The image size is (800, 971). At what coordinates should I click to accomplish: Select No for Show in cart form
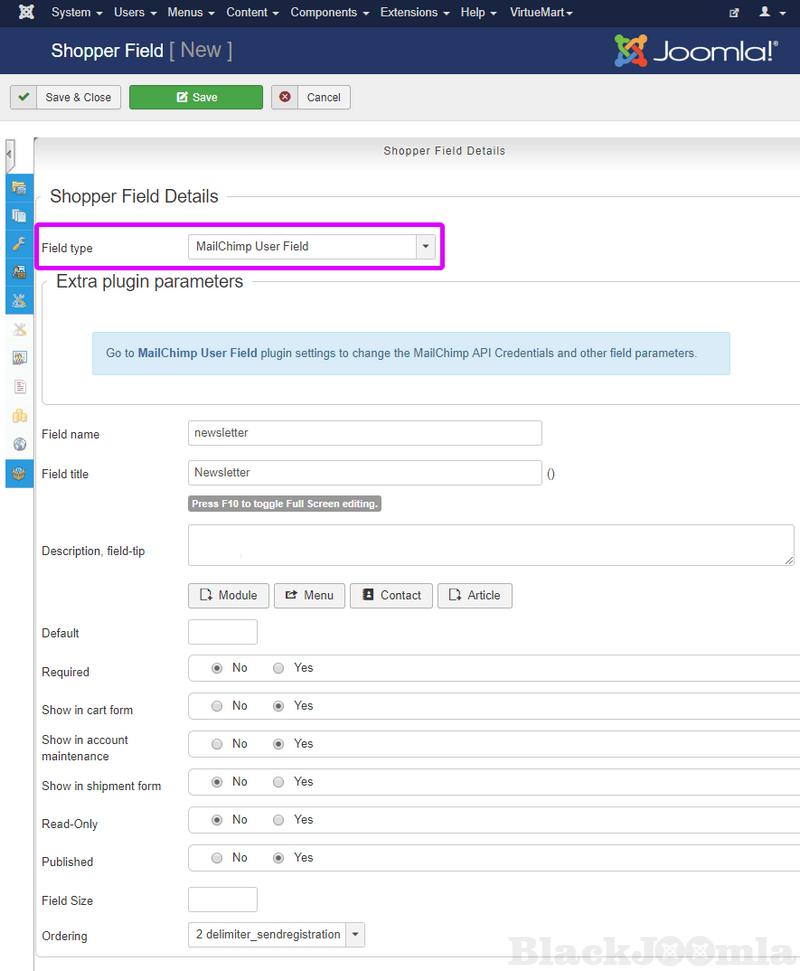[x=217, y=706]
